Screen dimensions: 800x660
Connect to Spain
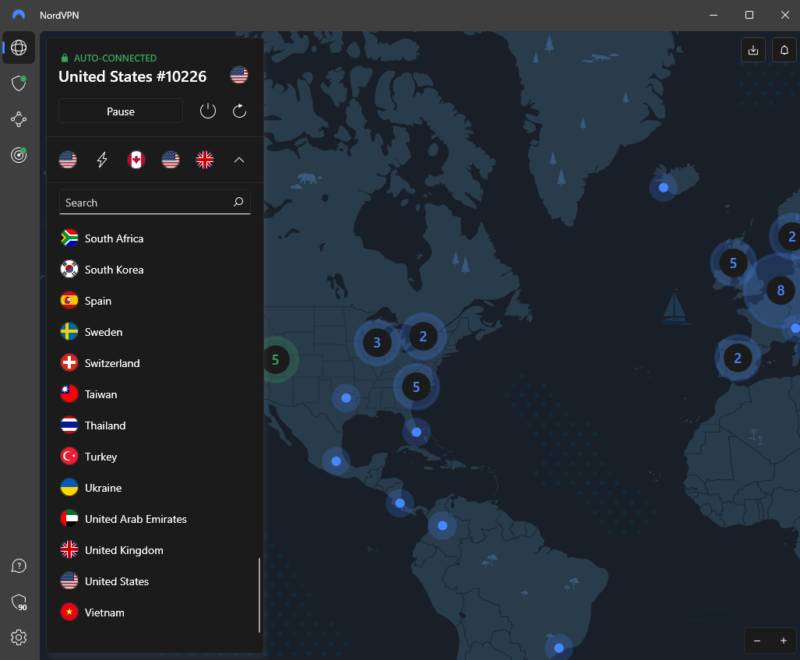click(155, 300)
